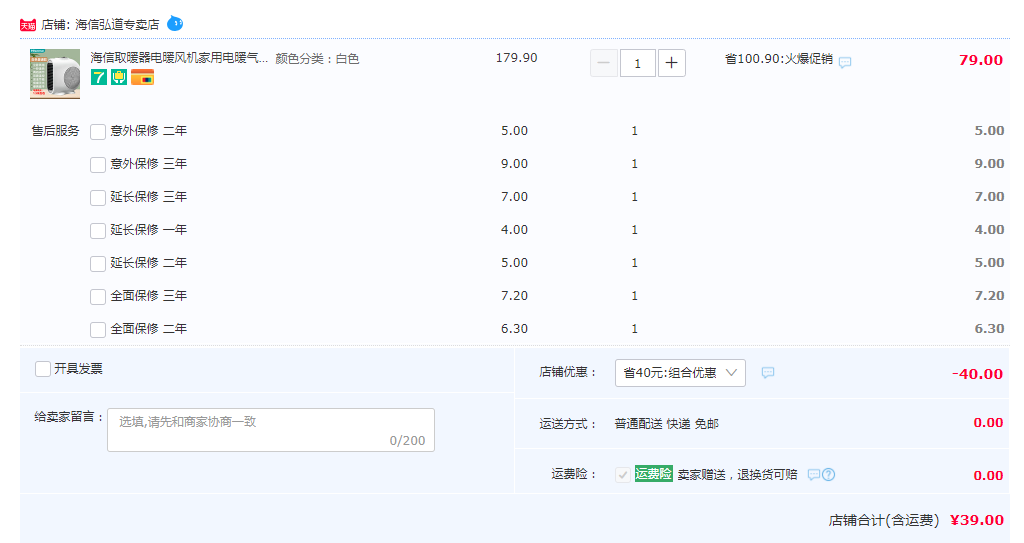Decrease quantity with the minus button

tap(604, 63)
